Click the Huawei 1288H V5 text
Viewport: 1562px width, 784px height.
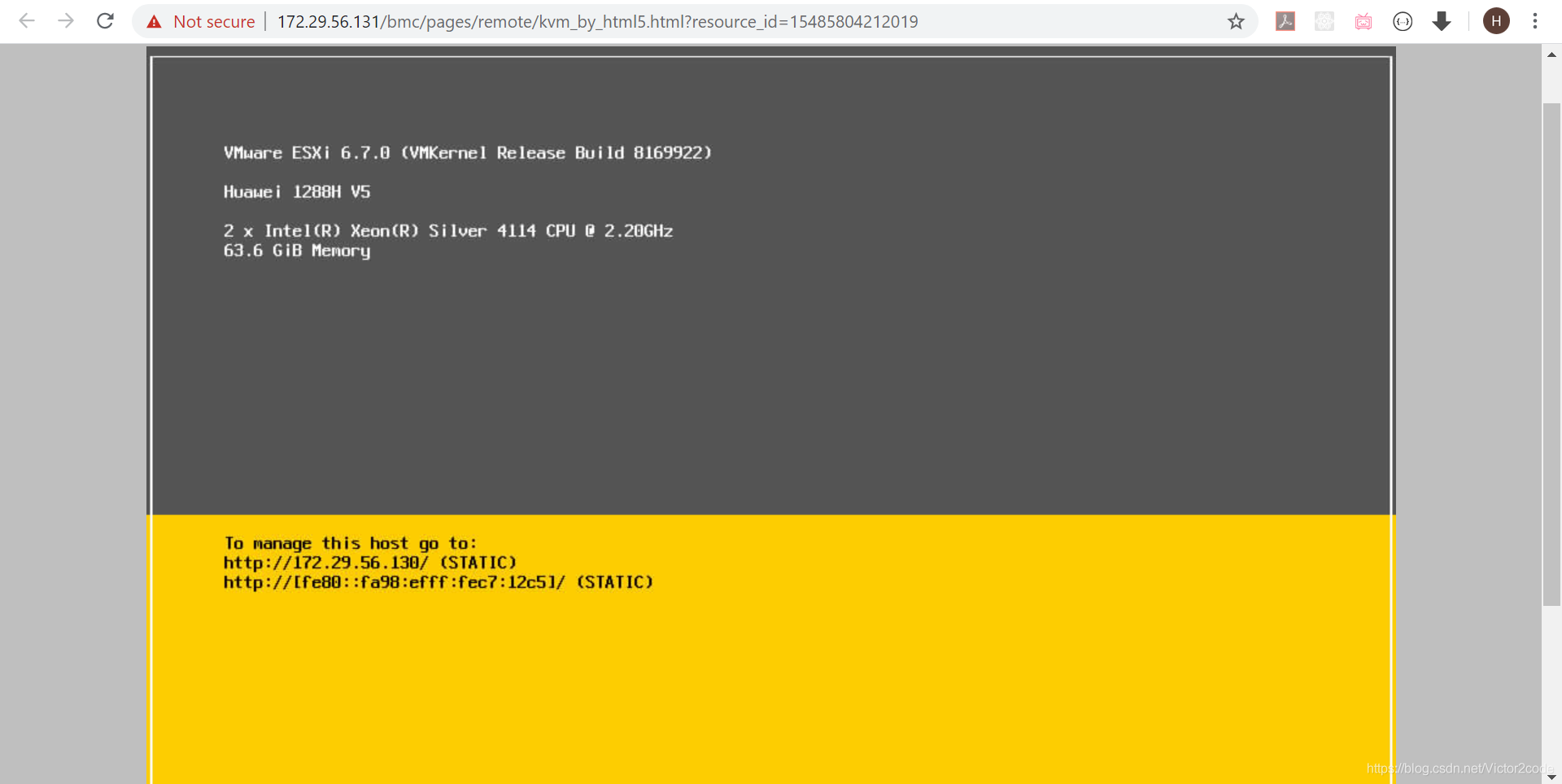(297, 192)
